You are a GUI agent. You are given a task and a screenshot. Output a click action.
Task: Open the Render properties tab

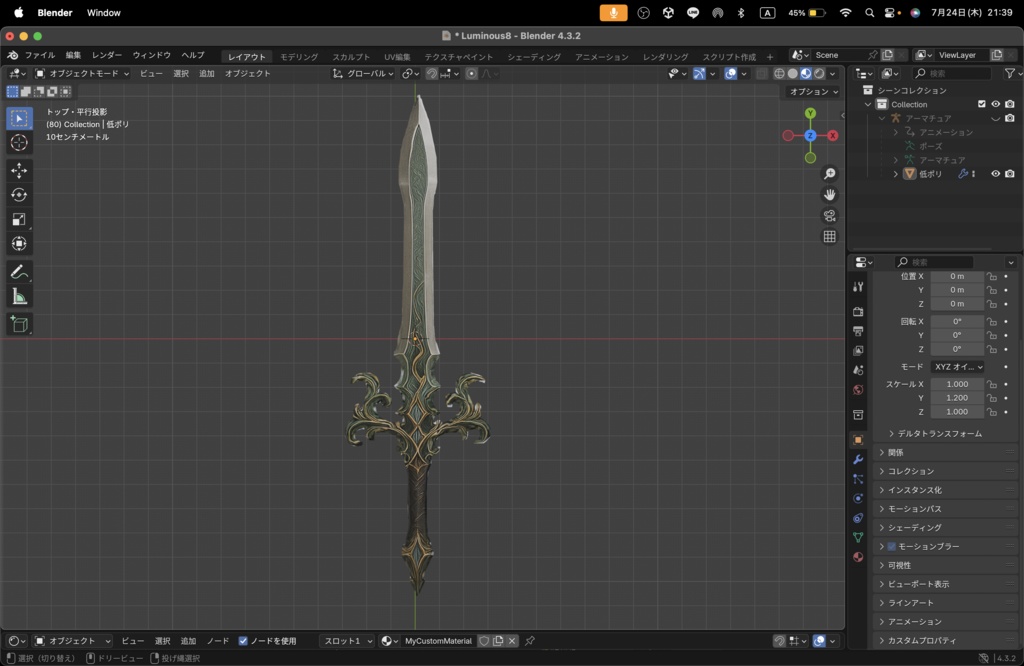857,311
